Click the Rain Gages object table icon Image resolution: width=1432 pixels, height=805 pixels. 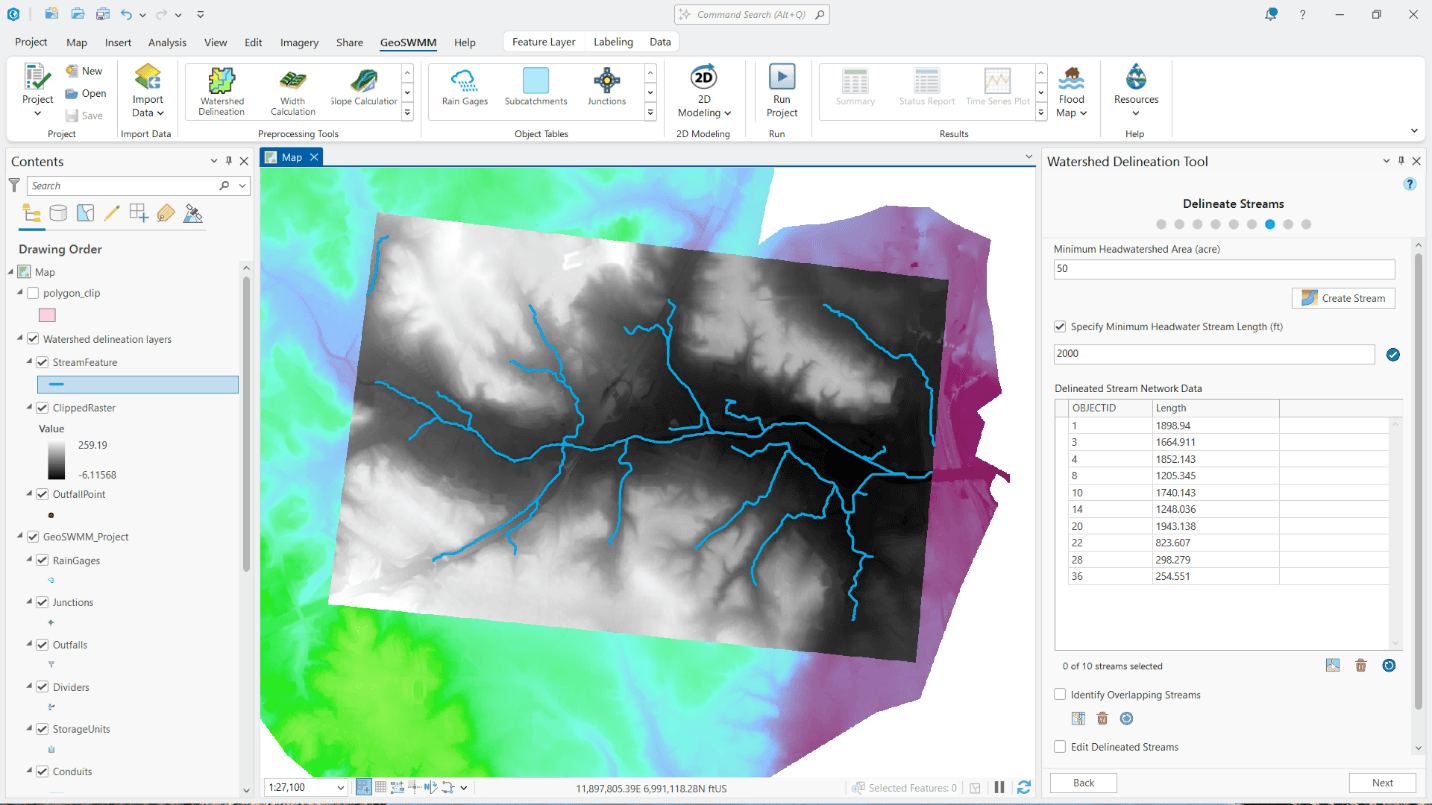click(x=464, y=90)
